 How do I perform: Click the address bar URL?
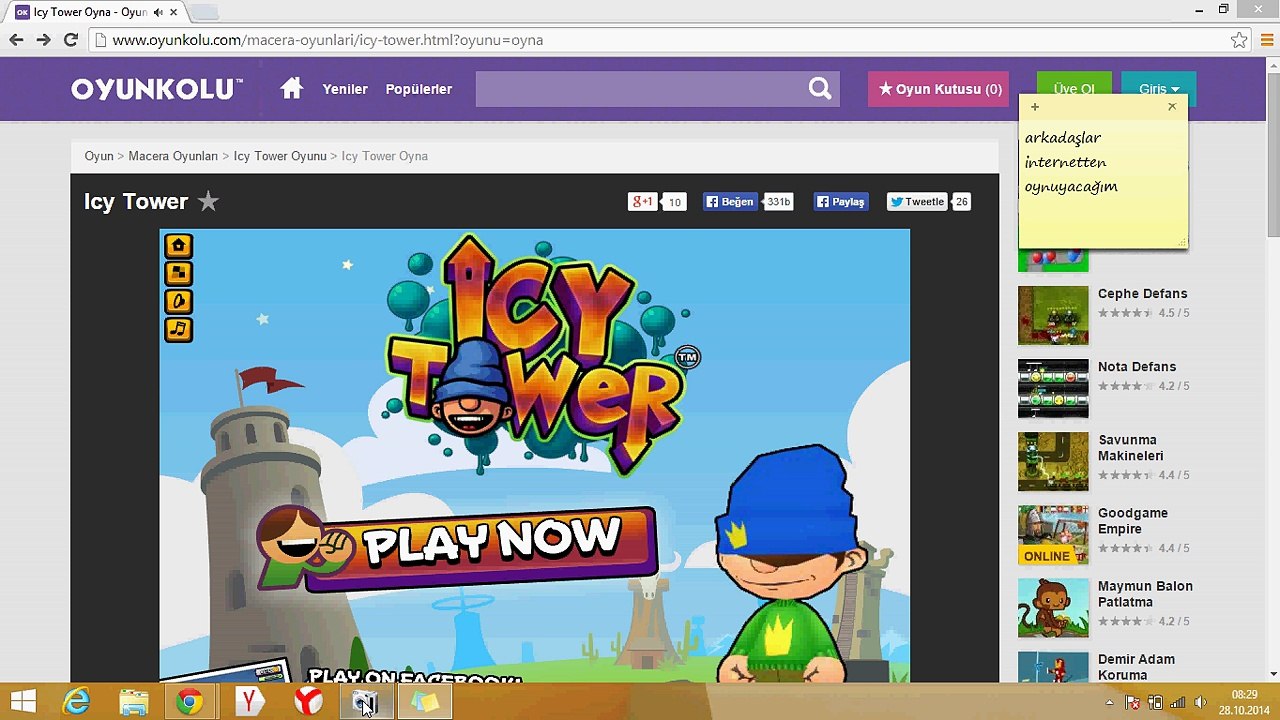tap(328, 40)
